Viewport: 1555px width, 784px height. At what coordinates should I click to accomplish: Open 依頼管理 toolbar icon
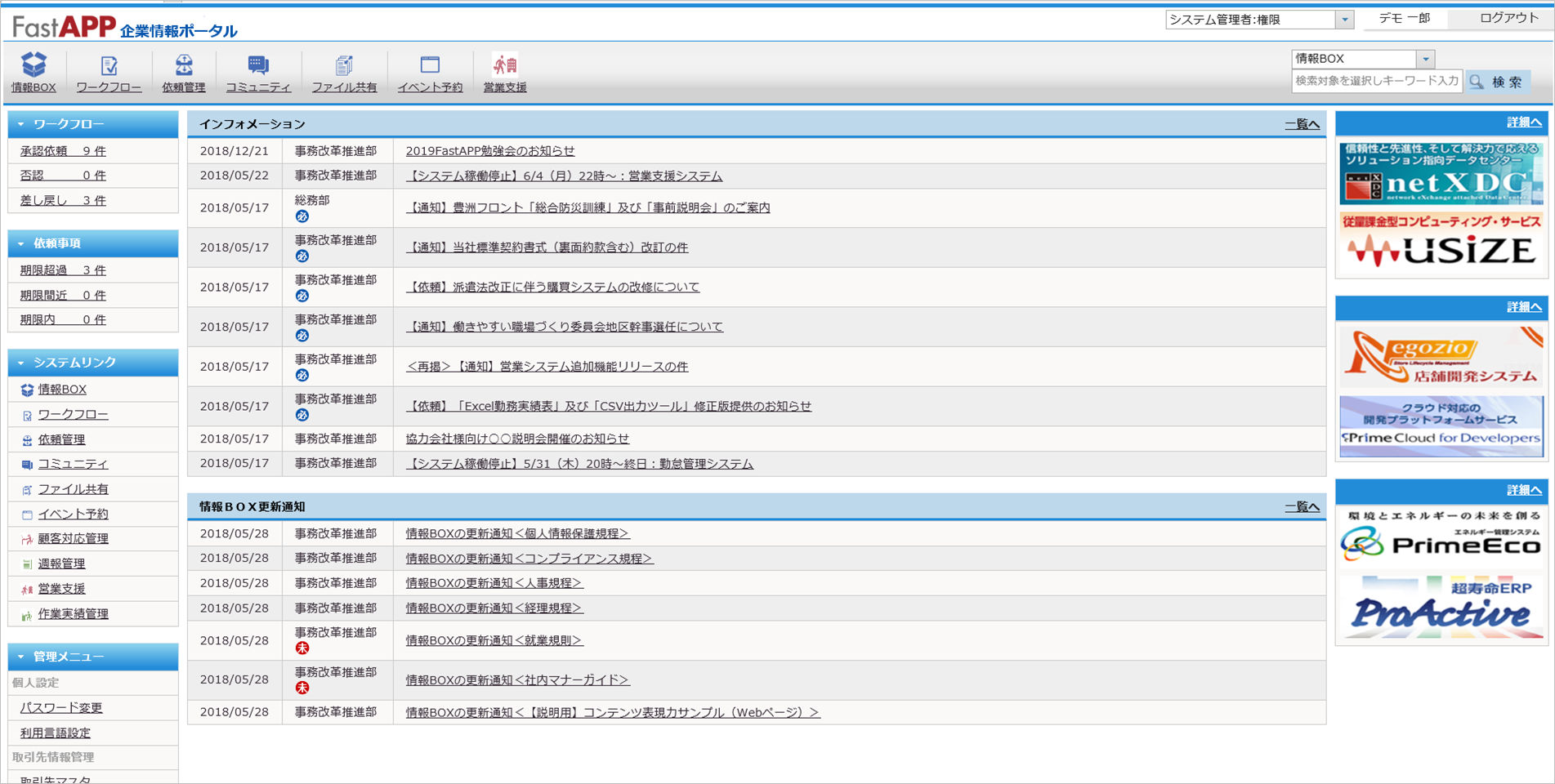click(x=184, y=72)
